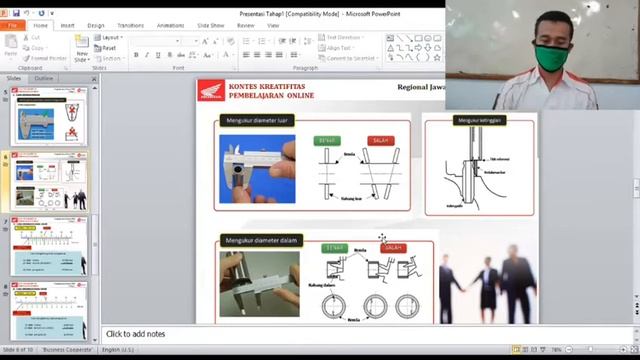Clear all formatting with the eraser icon
Viewport: 640px width, 360px height.
coord(231,41)
